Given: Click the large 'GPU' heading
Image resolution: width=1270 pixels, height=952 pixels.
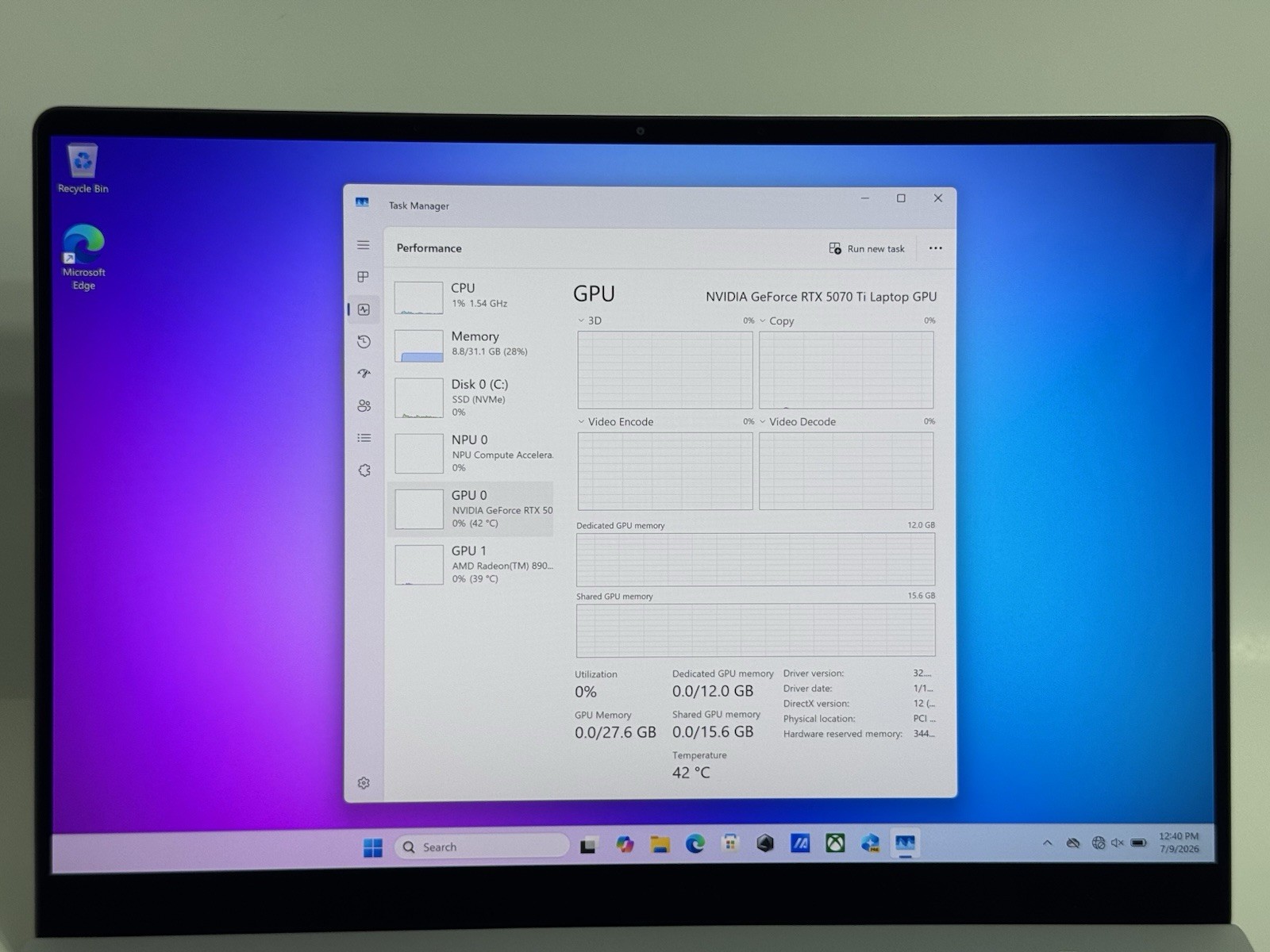Looking at the screenshot, I should pyautogui.click(x=594, y=294).
